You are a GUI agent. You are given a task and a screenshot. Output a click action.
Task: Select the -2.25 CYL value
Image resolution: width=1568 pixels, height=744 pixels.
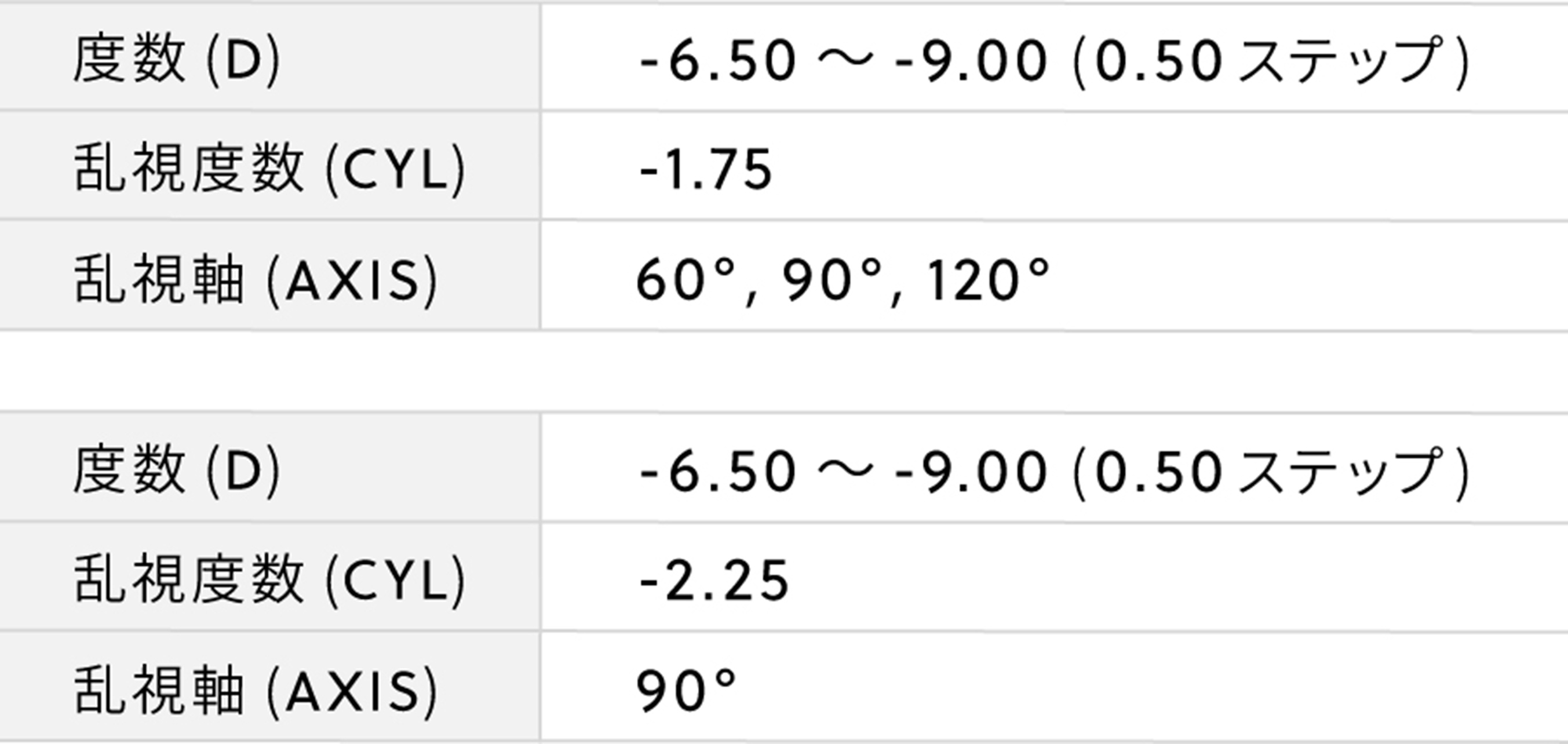pyautogui.click(x=714, y=579)
